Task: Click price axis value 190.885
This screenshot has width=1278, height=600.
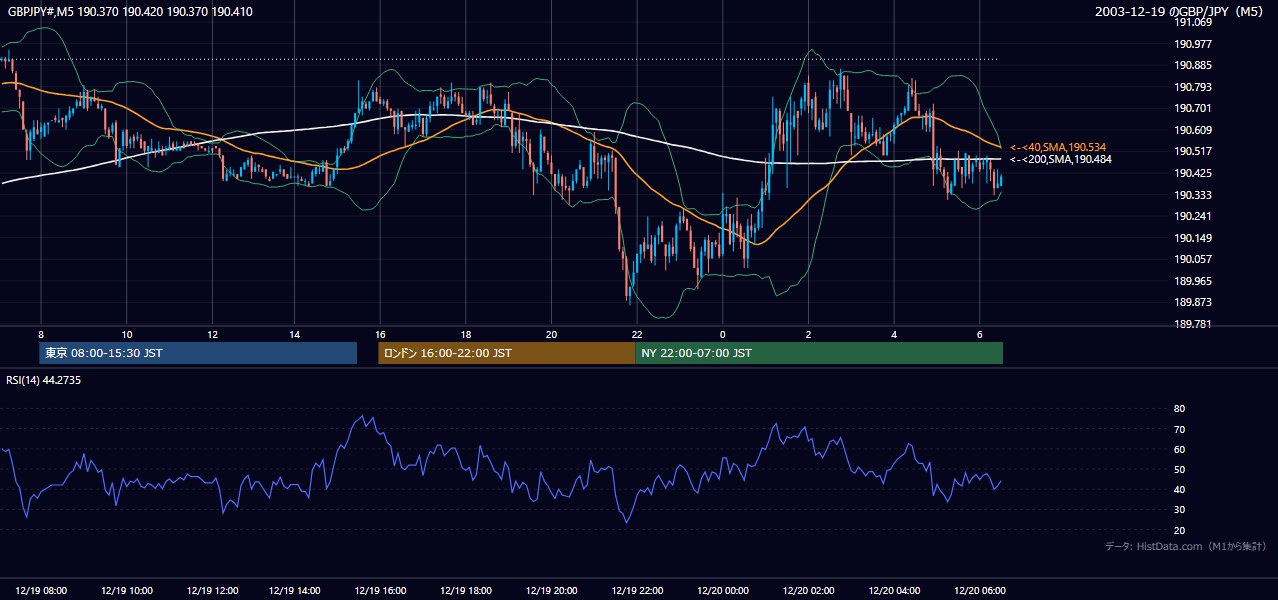Action: click(1195, 66)
